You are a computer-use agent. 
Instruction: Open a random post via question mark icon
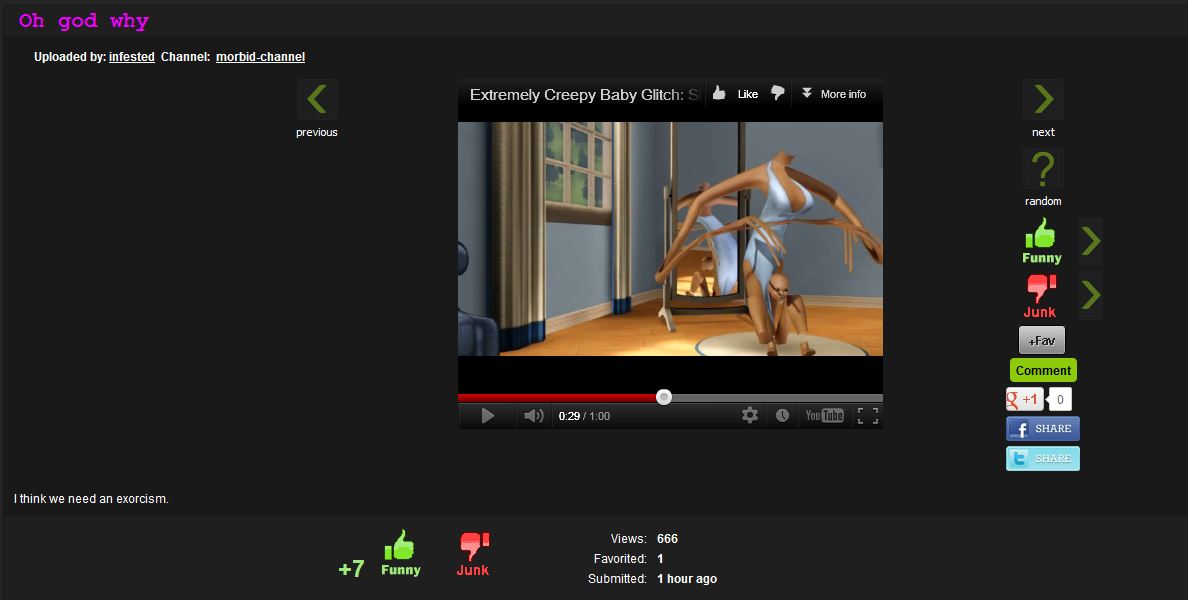coord(1043,170)
